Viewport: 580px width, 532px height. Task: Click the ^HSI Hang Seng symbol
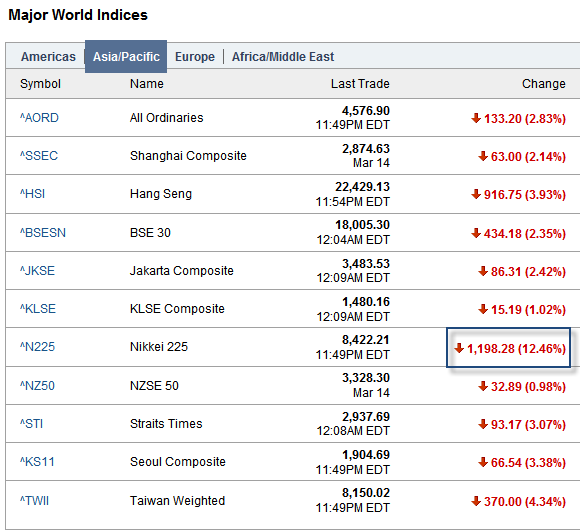(32, 194)
